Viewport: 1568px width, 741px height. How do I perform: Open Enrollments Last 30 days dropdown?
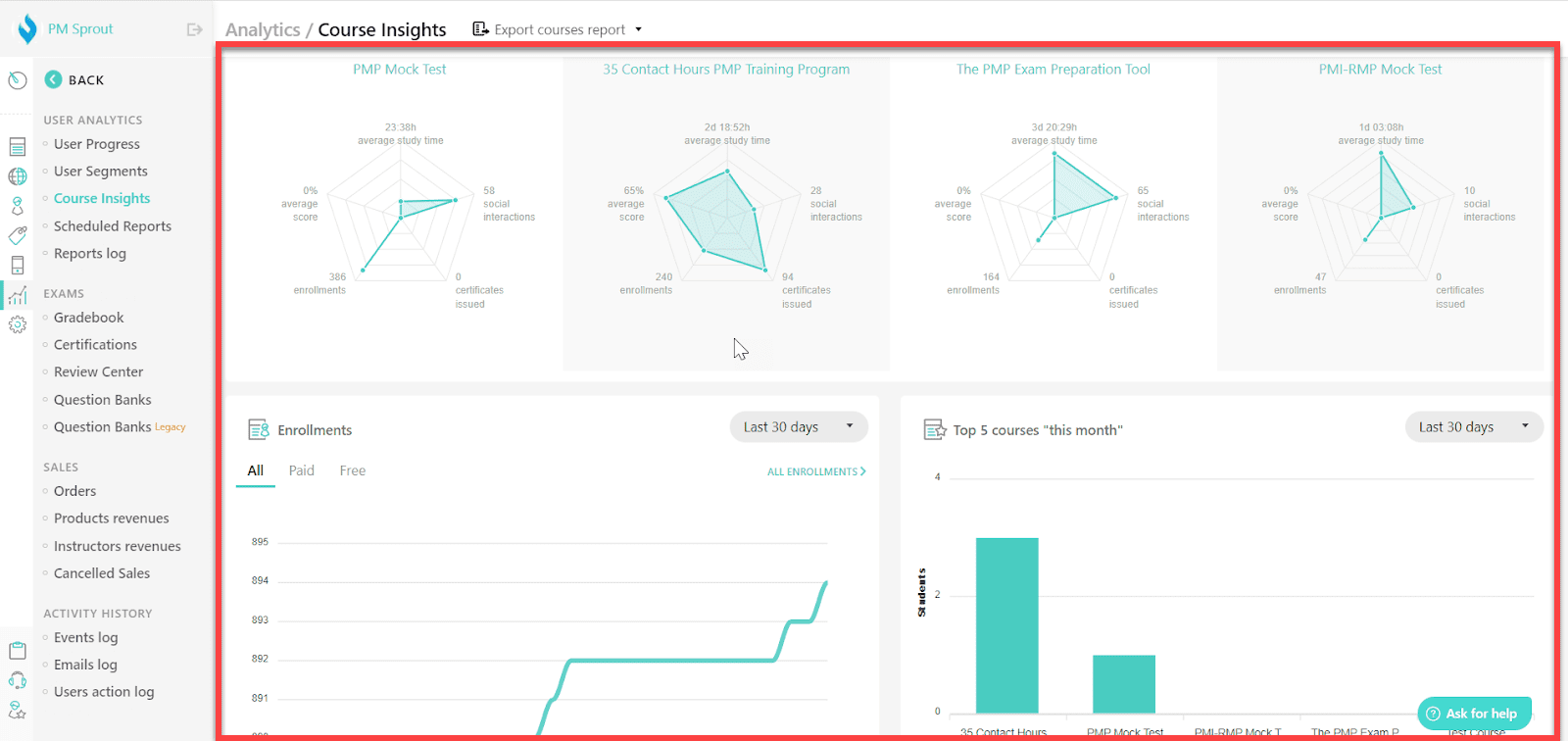pyautogui.click(x=799, y=426)
